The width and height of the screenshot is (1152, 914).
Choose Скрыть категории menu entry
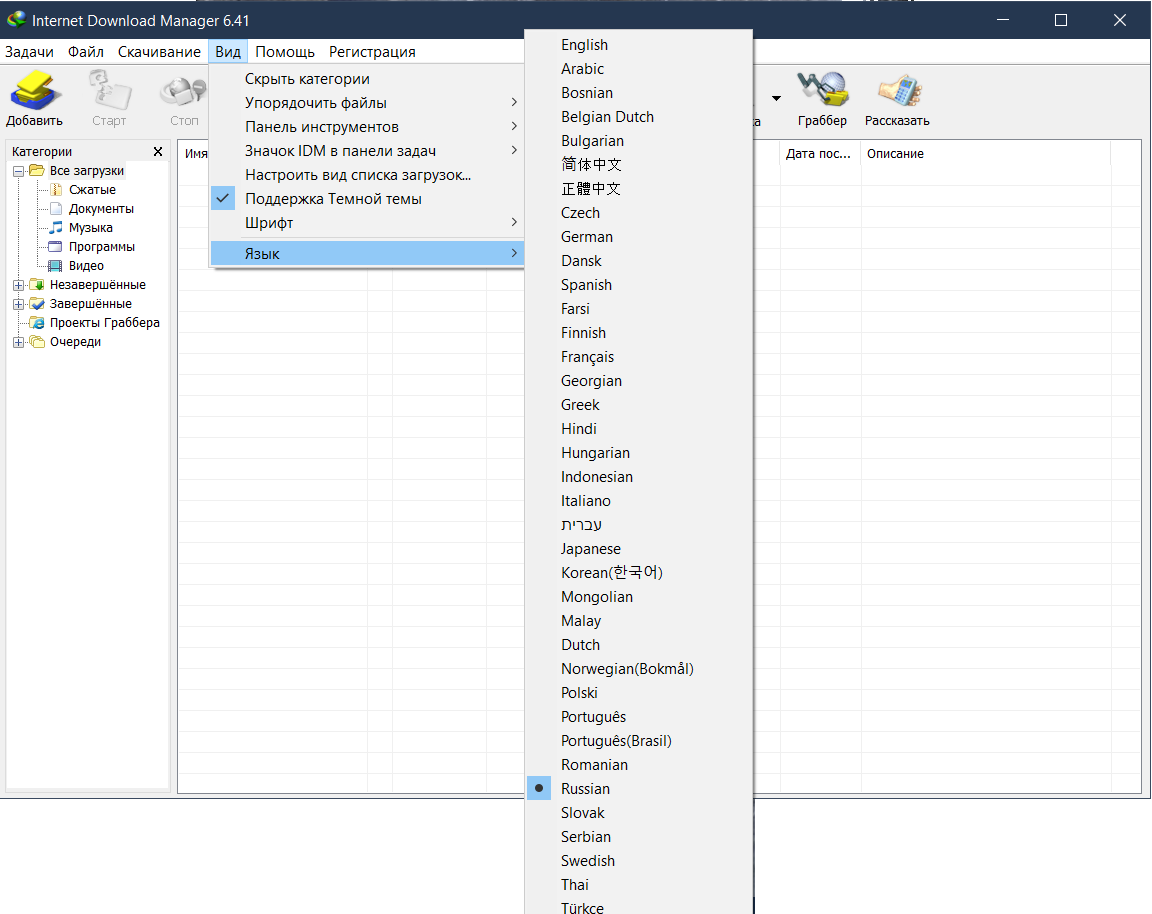click(x=367, y=79)
